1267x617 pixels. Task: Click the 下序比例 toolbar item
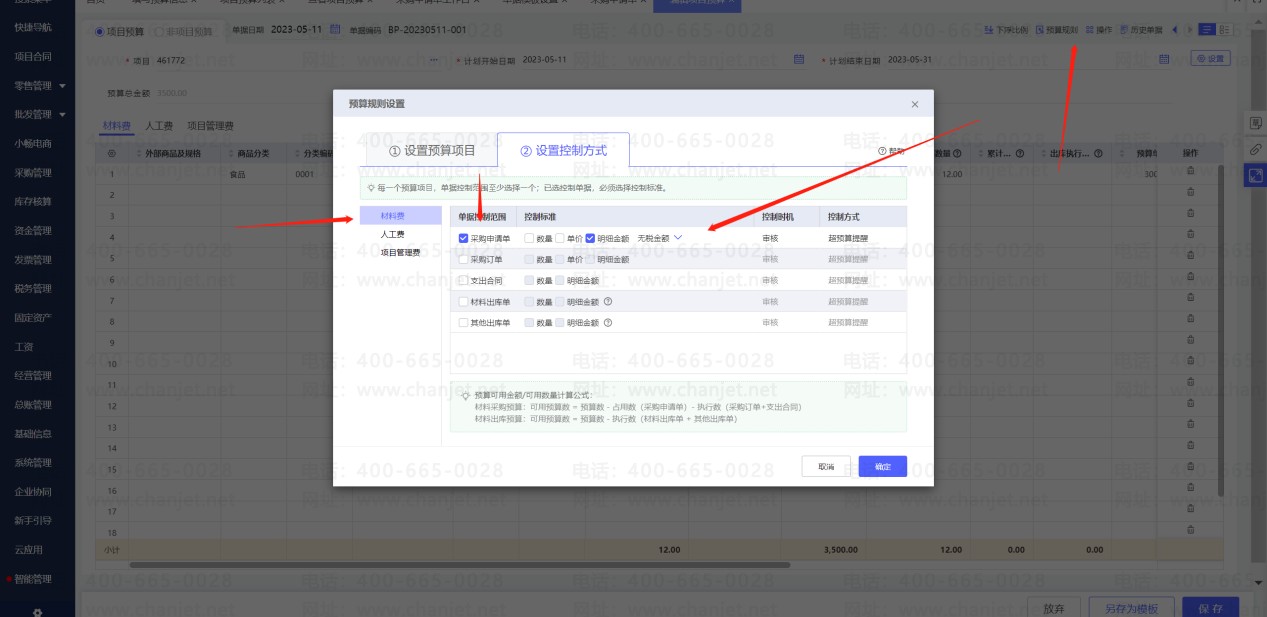1005,30
